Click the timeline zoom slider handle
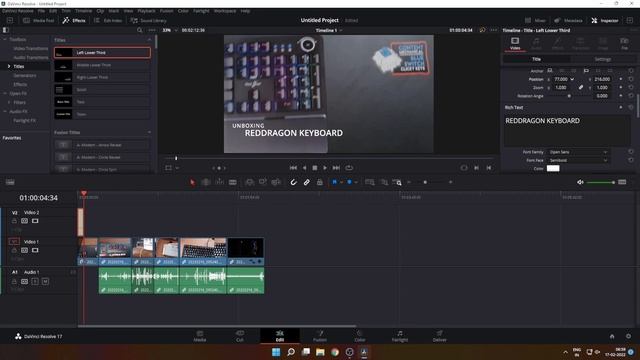Viewport: 640px width, 360px height. [x=425, y=182]
